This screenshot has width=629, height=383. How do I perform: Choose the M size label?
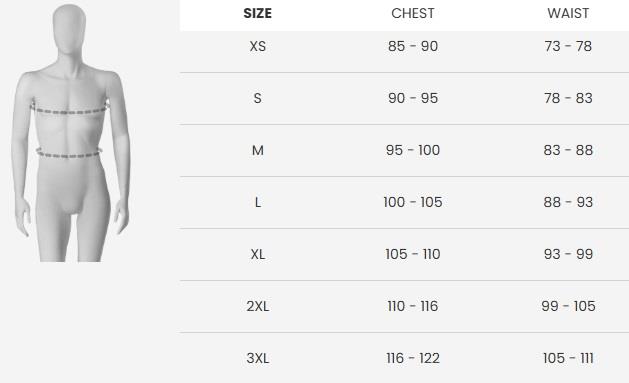(258, 150)
